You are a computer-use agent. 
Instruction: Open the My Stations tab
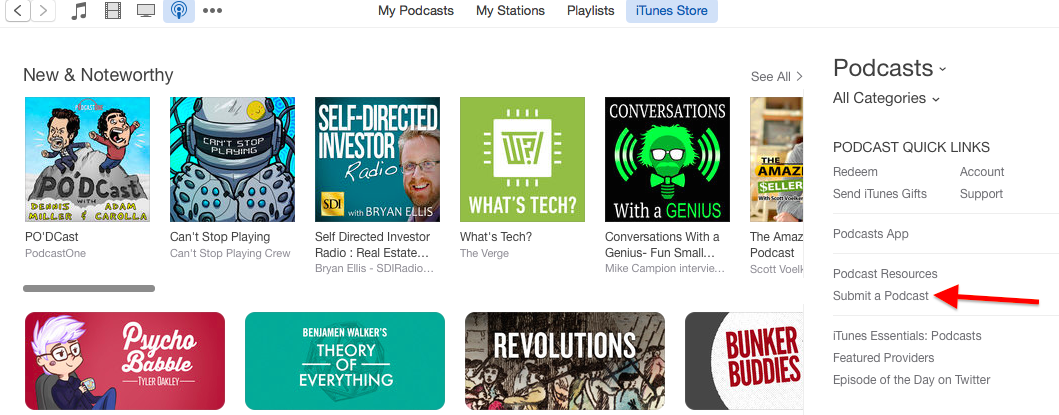[510, 11]
